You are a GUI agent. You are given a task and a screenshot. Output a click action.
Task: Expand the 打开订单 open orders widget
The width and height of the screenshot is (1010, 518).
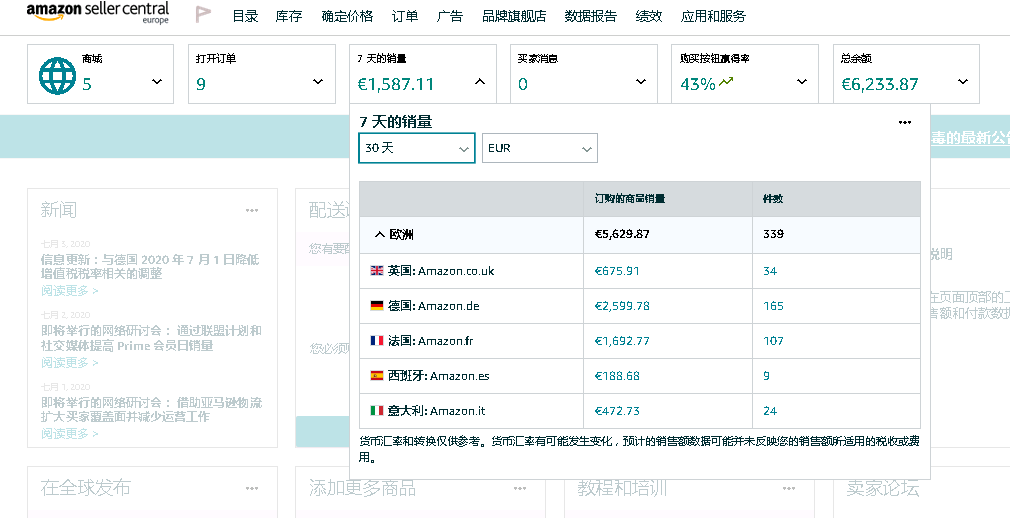click(318, 82)
